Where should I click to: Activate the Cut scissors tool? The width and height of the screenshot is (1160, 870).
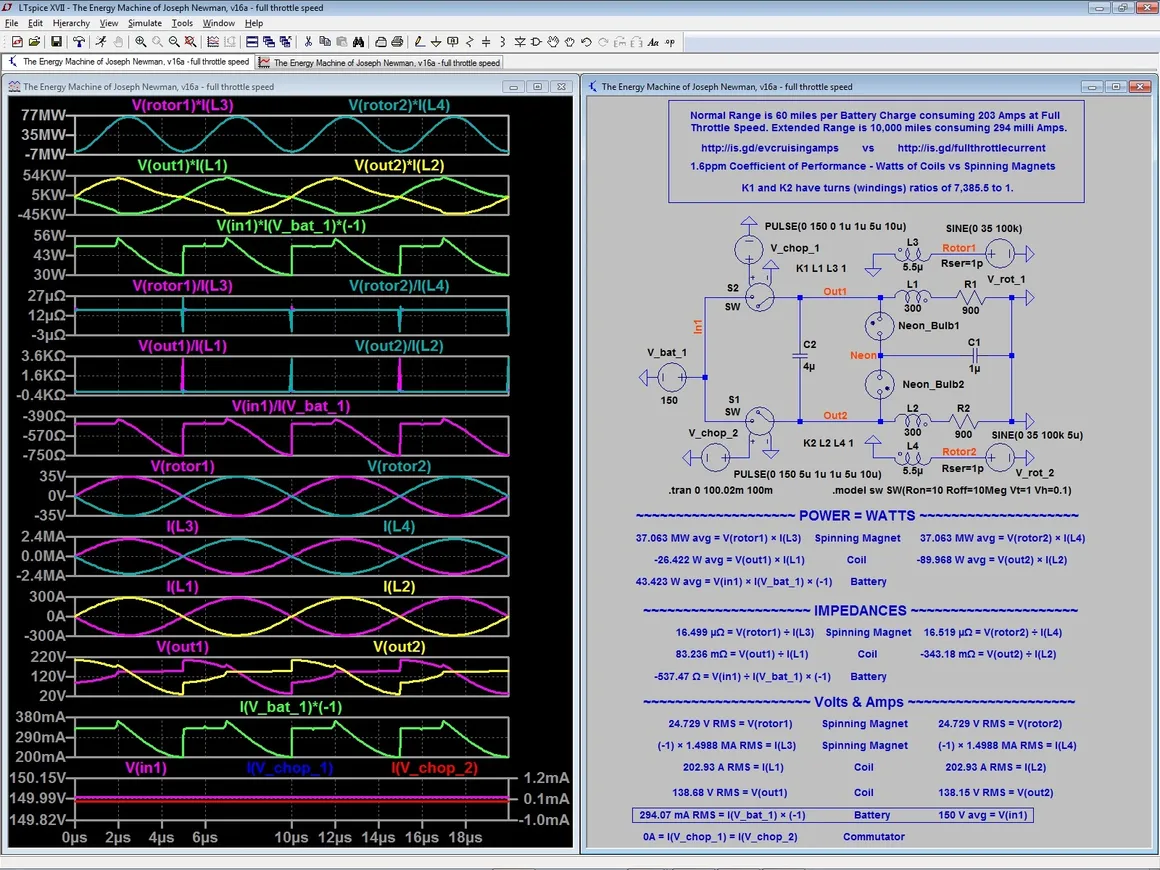308,42
